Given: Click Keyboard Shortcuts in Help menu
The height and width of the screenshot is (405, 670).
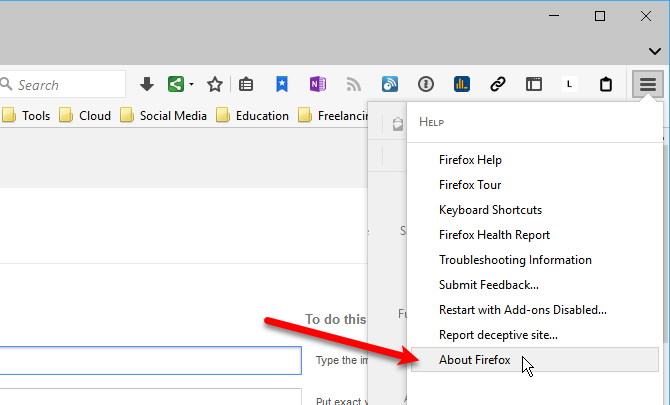Looking at the screenshot, I should (490, 210).
